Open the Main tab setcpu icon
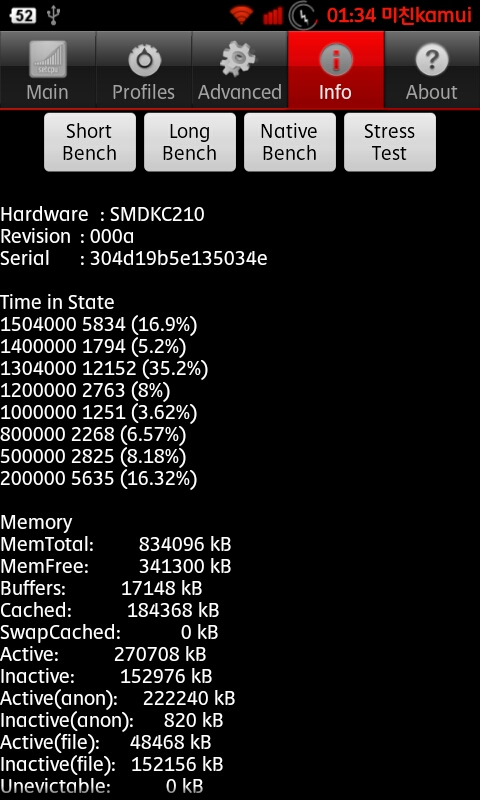 47,59
